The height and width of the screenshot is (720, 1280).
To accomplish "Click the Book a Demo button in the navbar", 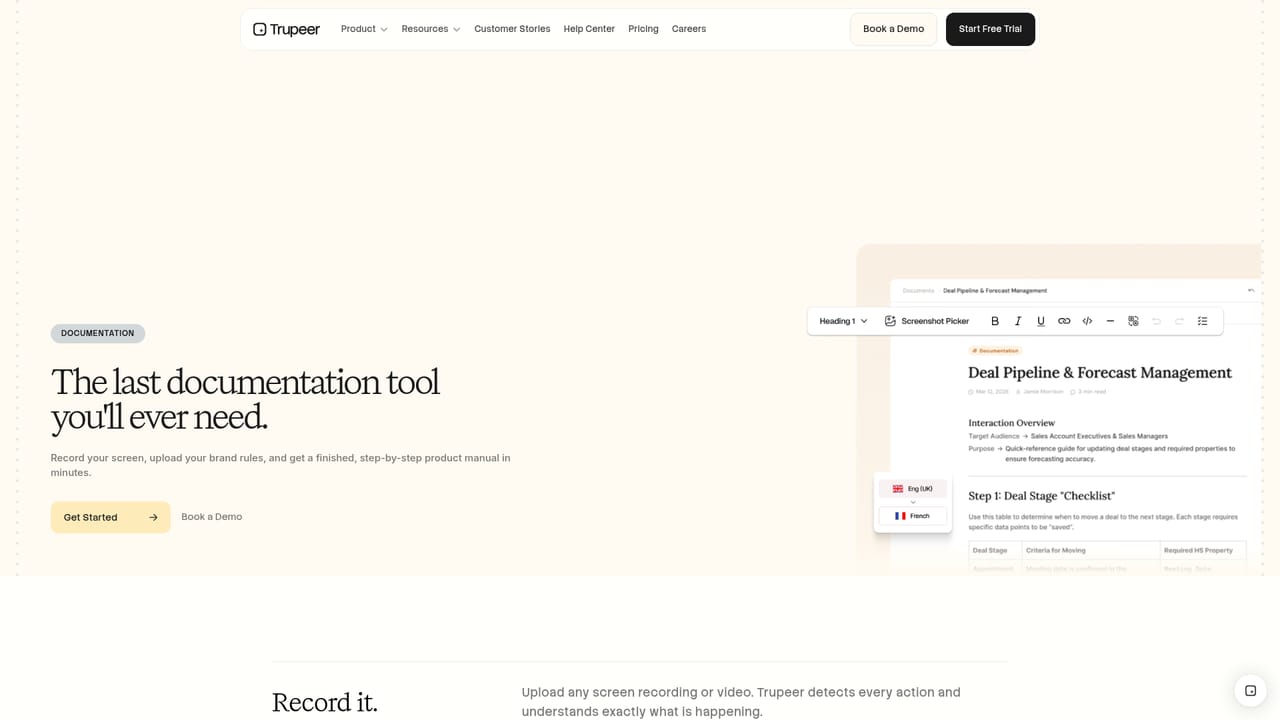I will 893,29.
